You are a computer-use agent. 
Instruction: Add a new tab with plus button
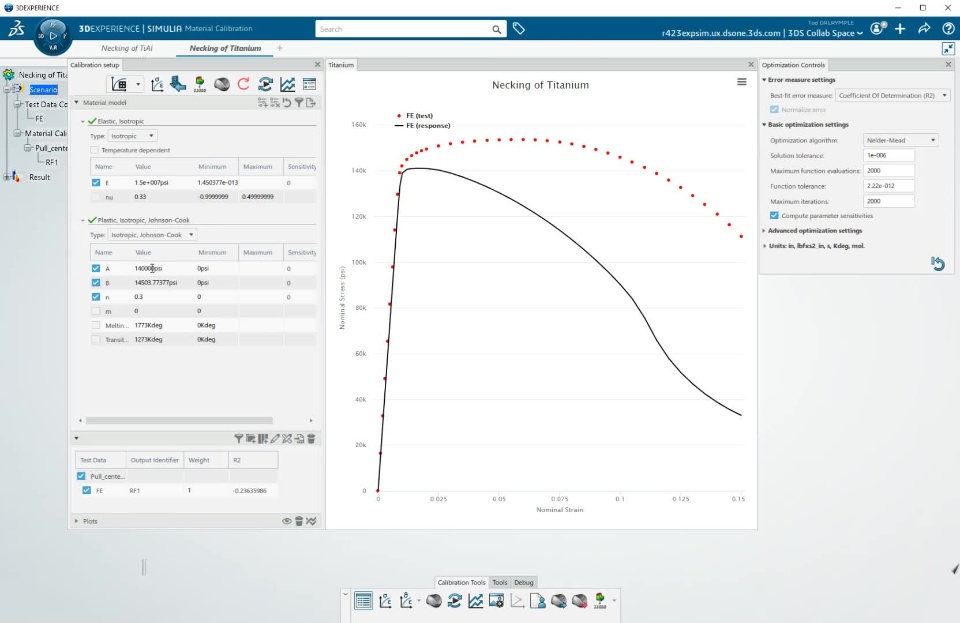point(280,48)
